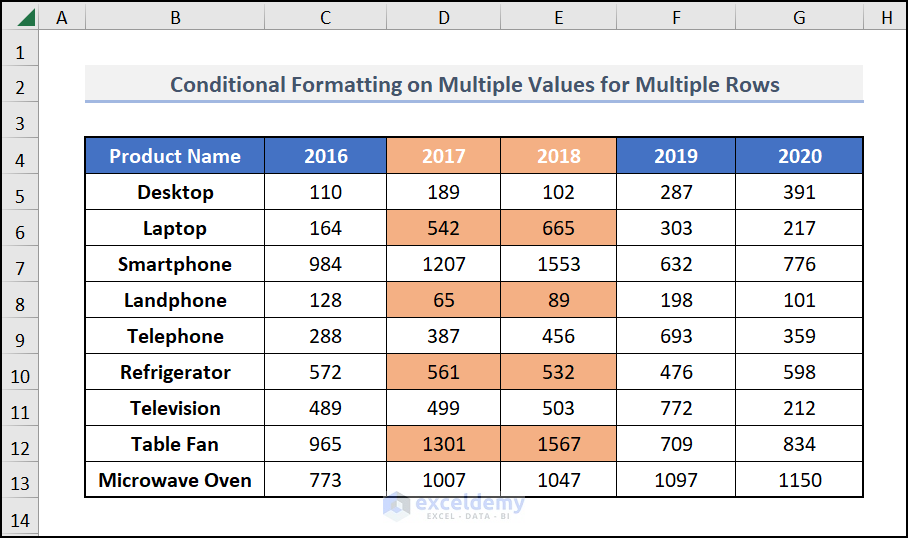The height and width of the screenshot is (538, 908).
Task: Select row 12 header
Action: click(21, 445)
